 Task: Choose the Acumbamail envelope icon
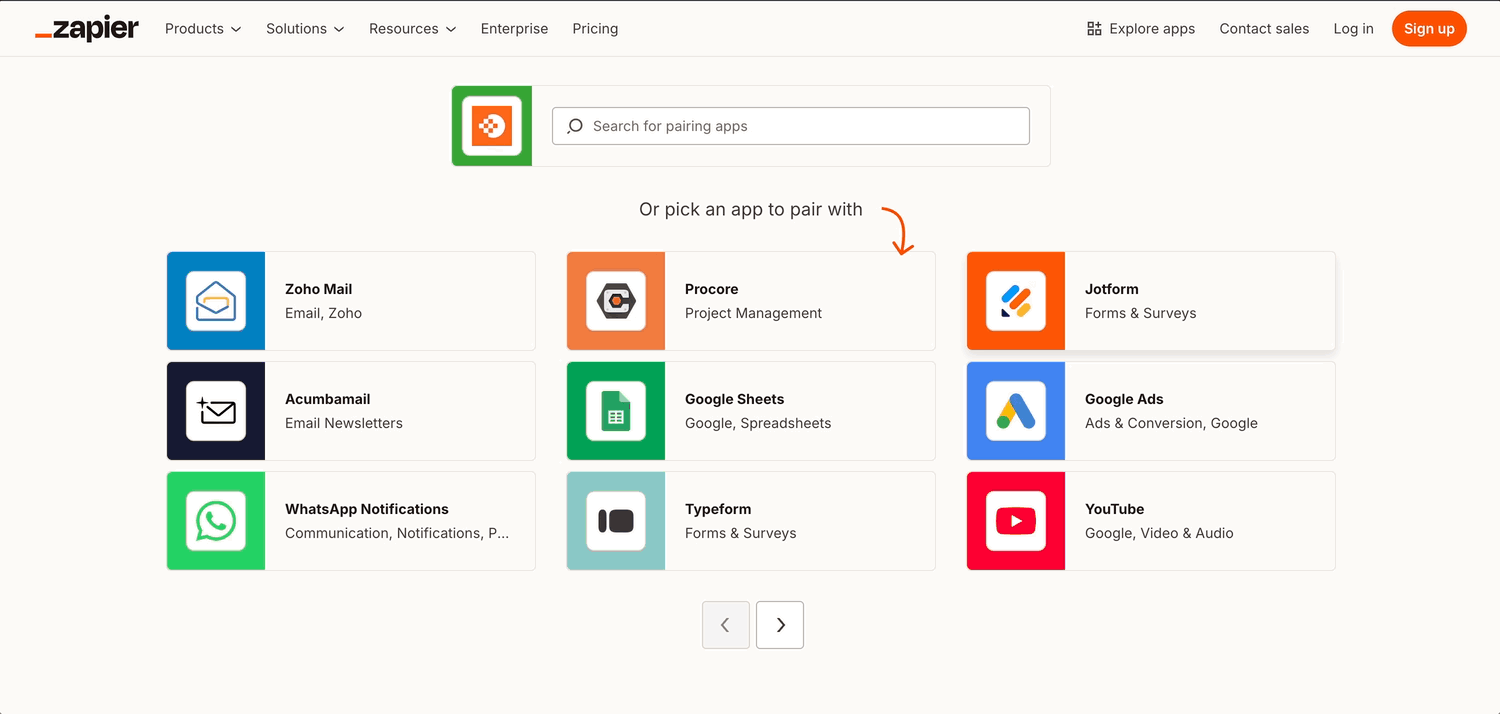(x=216, y=411)
